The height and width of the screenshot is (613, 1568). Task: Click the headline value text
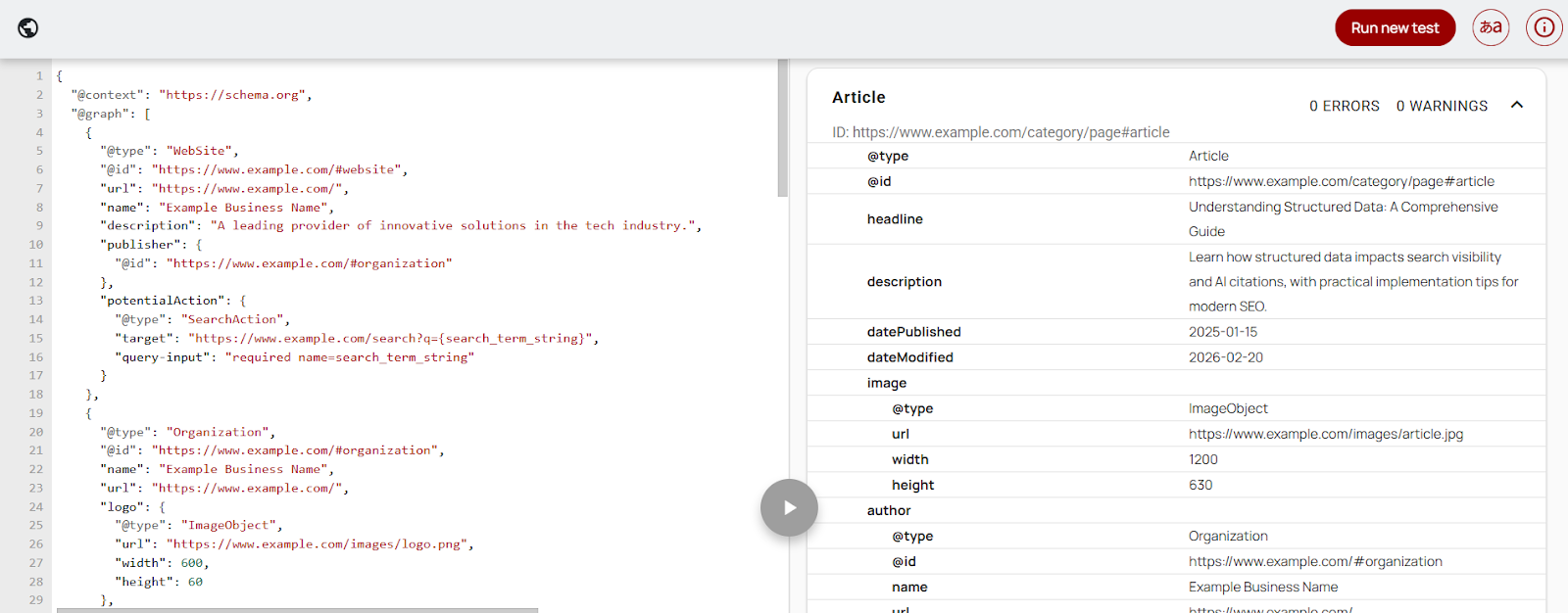[x=1344, y=219]
